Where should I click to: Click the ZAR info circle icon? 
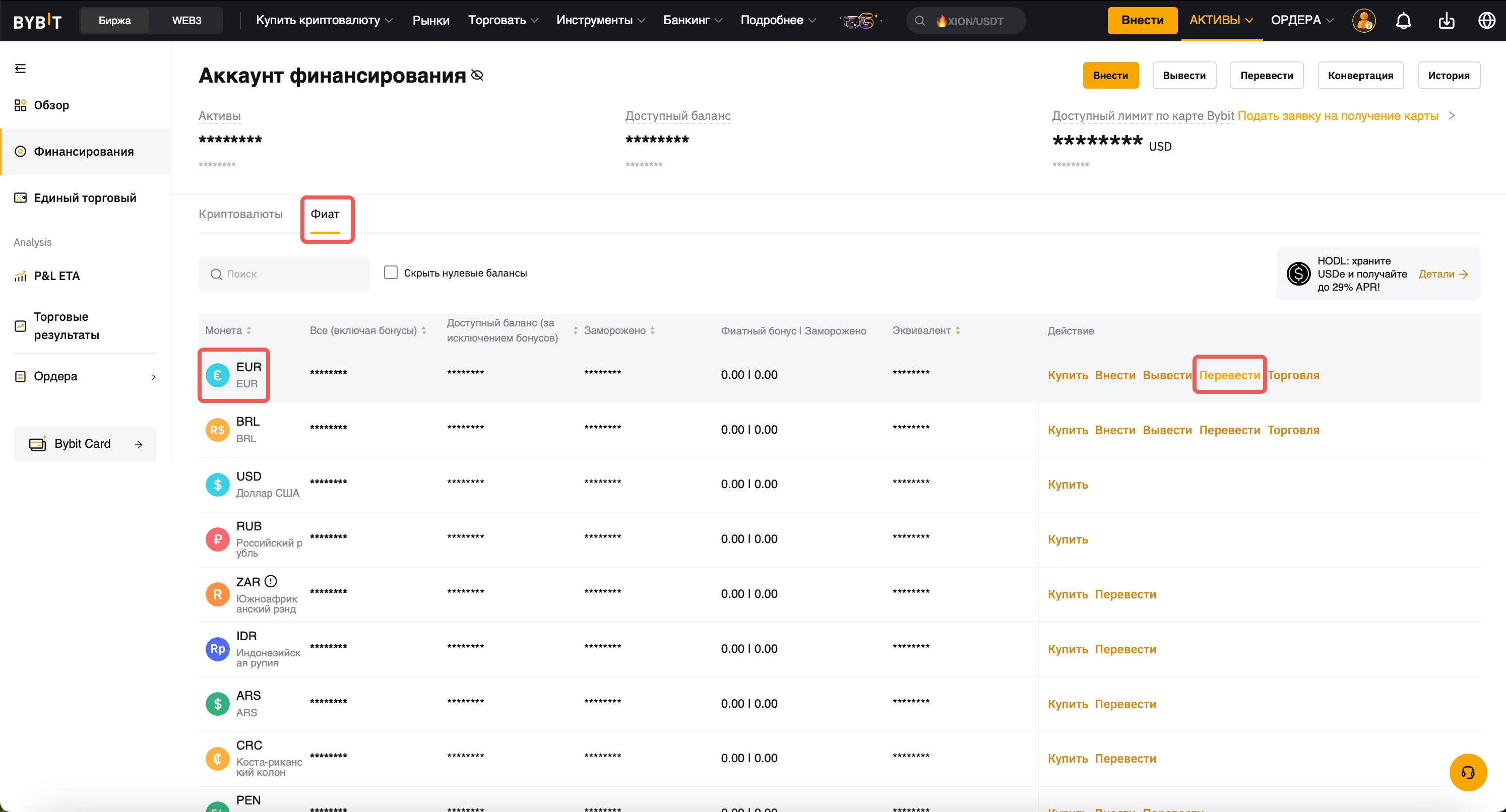click(270, 581)
